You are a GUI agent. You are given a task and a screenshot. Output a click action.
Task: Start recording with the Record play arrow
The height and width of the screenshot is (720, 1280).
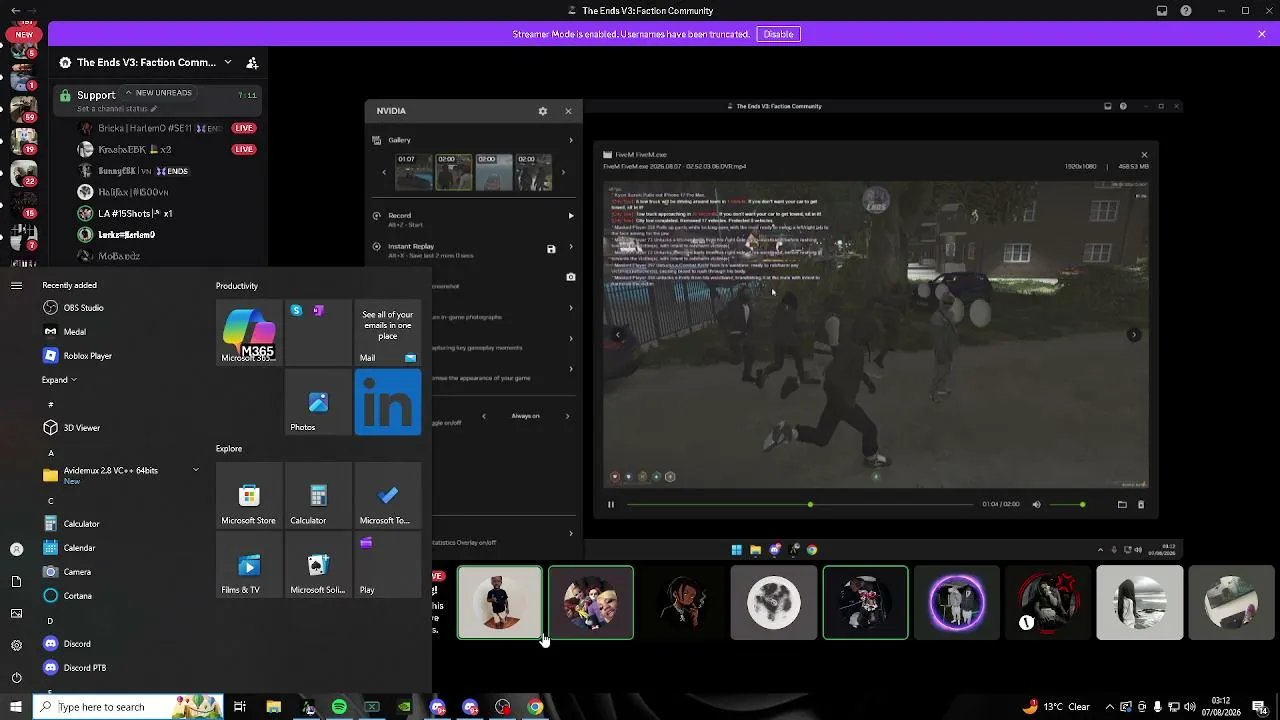pos(571,215)
